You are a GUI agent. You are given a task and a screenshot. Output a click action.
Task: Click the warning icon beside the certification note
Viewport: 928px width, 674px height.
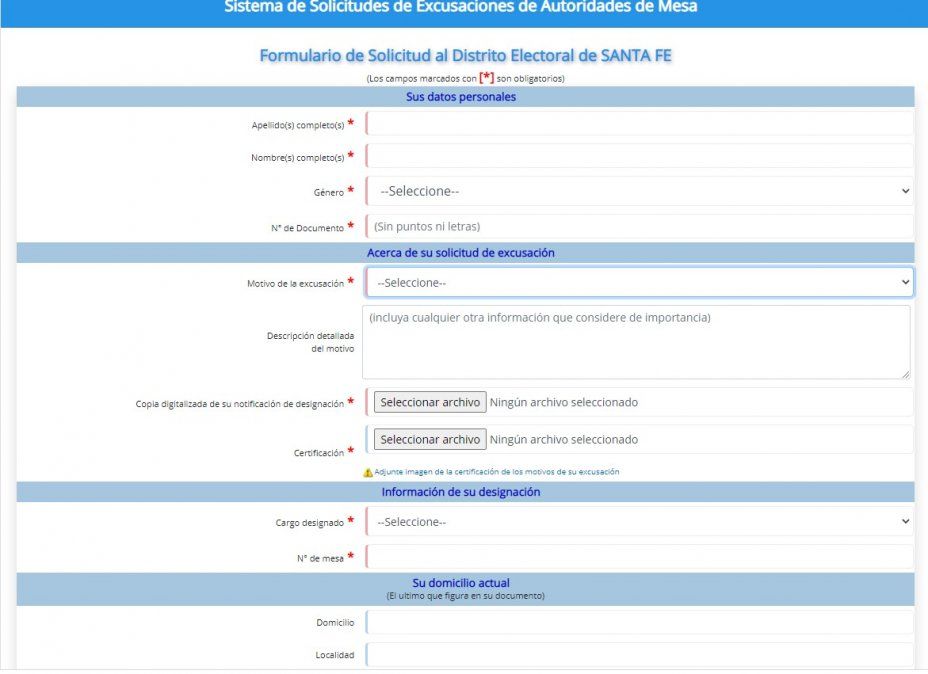[368, 472]
